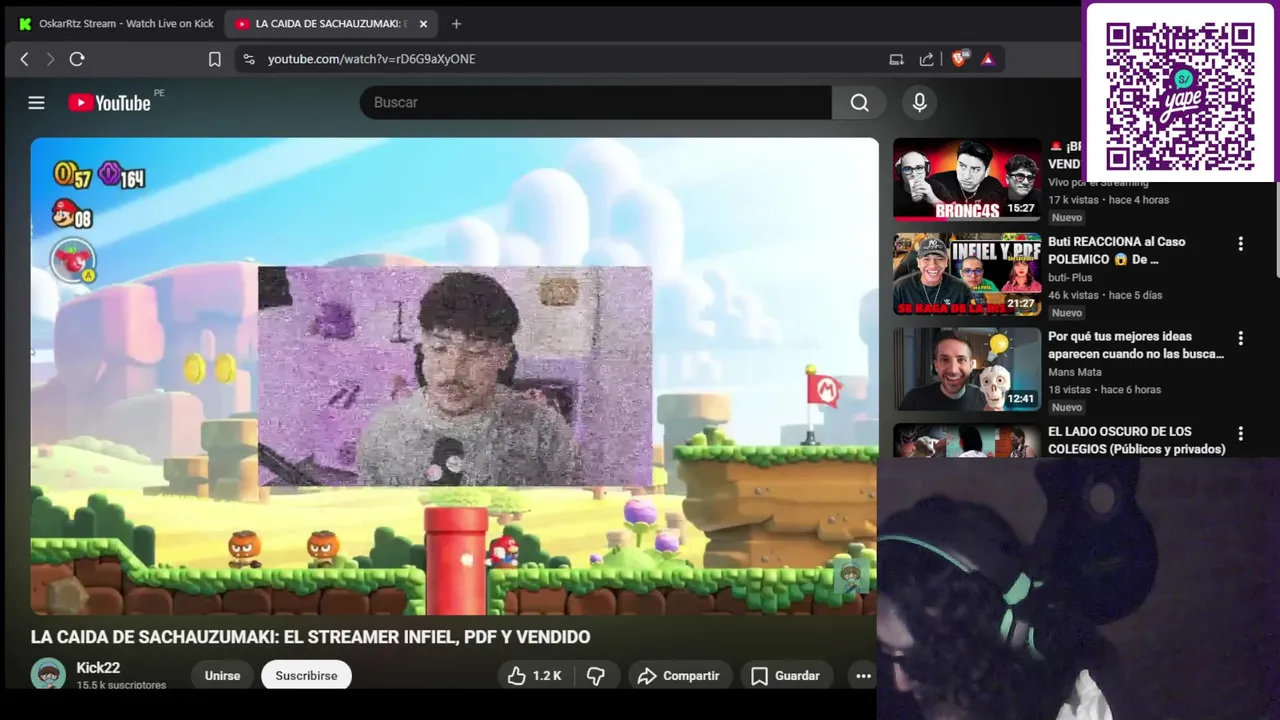Open the Kick22 channel name link
The image size is (1280, 720).
pos(98,668)
